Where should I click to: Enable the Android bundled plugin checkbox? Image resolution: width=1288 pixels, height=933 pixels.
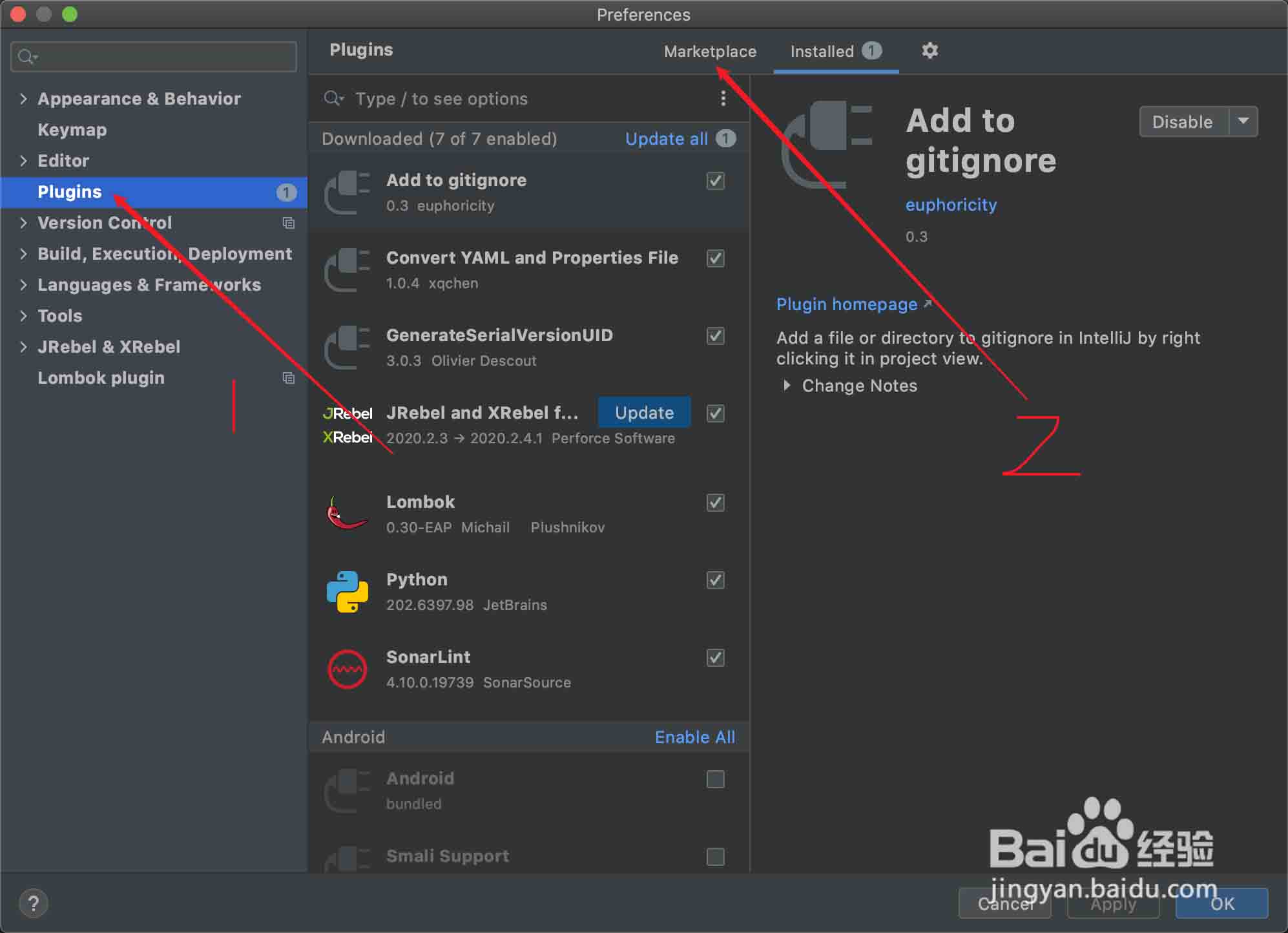point(715,779)
